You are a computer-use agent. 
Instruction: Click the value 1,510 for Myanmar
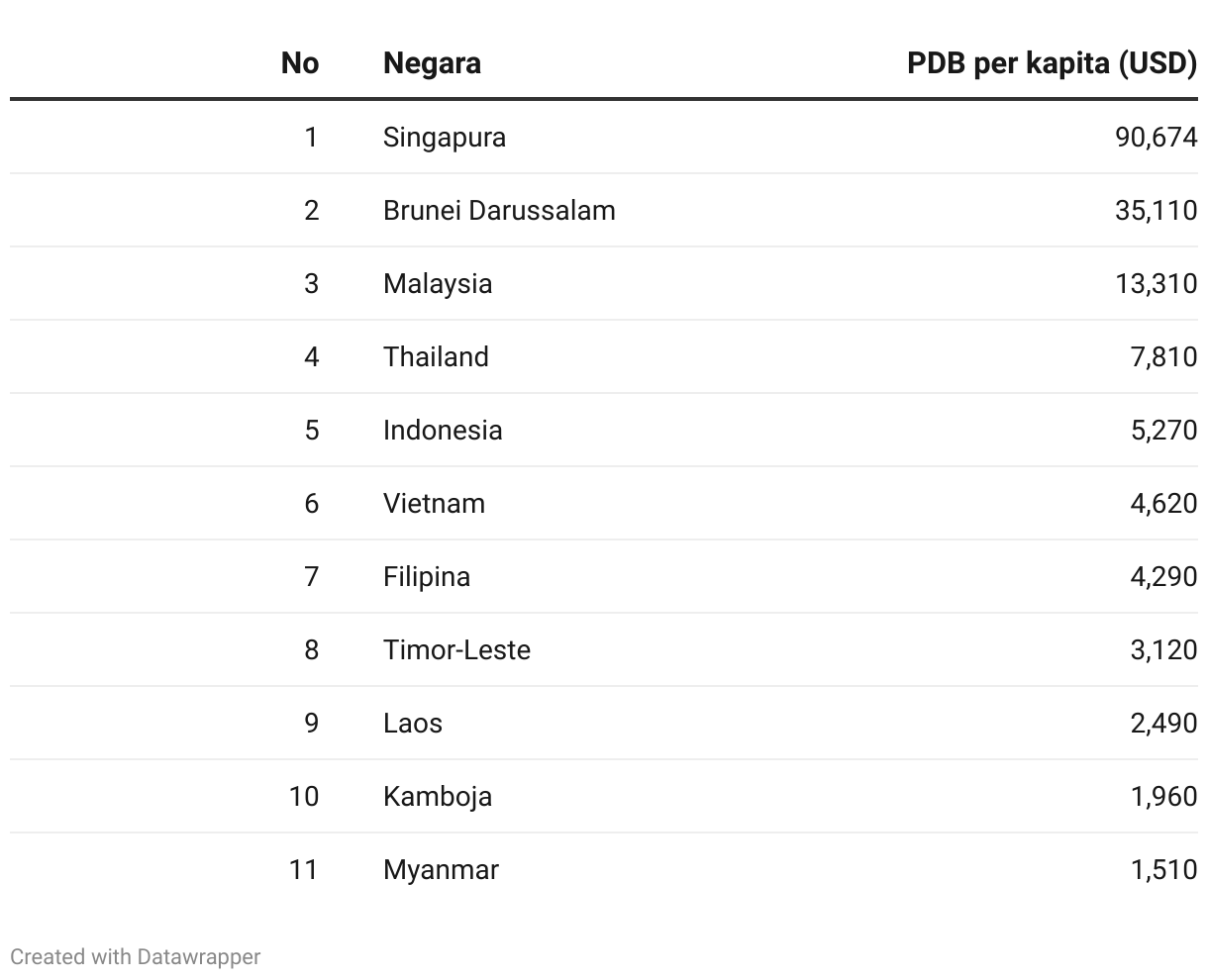tap(1164, 869)
